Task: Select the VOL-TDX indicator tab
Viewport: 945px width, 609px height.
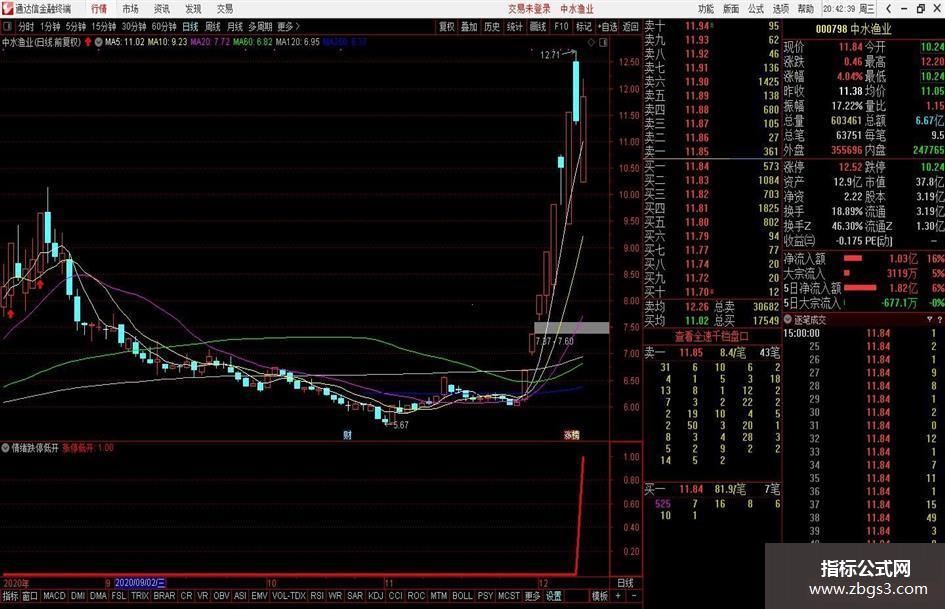Action: pyautogui.click(x=289, y=596)
